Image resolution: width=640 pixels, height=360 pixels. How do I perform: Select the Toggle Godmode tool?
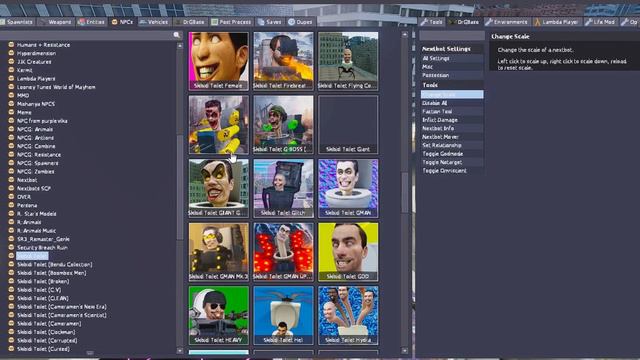pyautogui.click(x=452, y=153)
